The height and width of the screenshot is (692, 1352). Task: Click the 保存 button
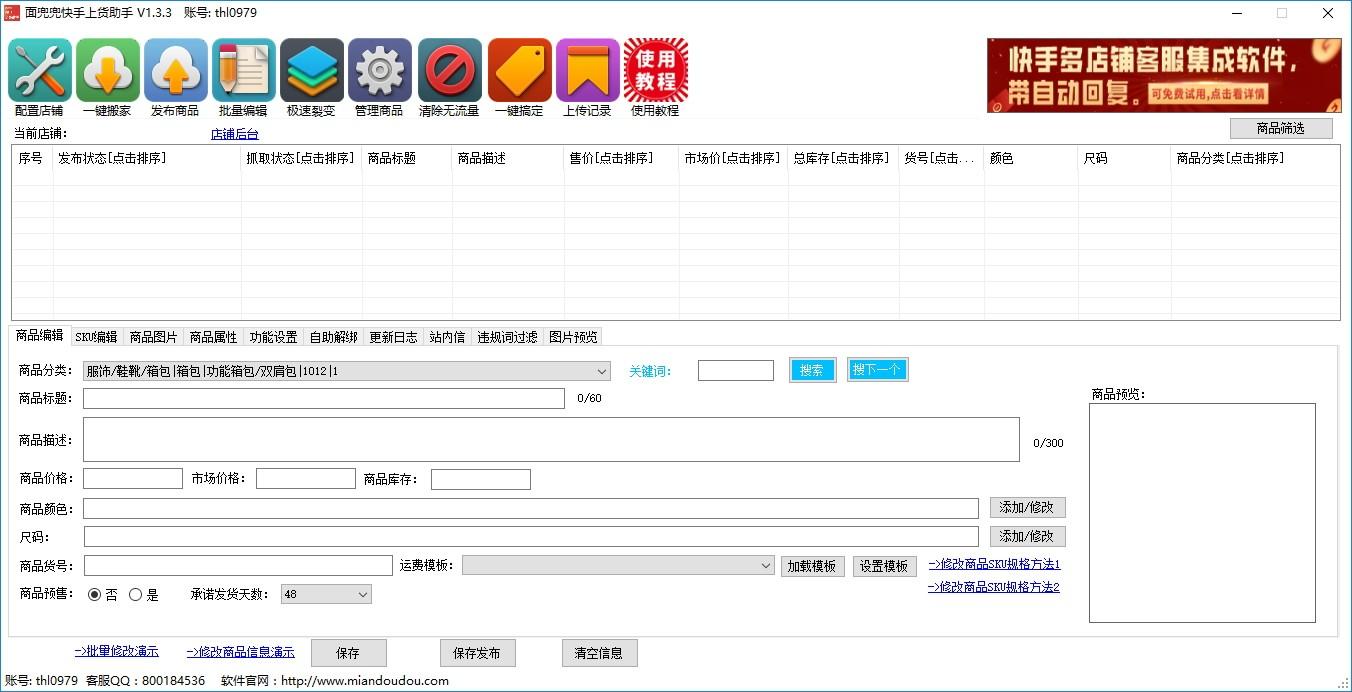coord(349,653)
